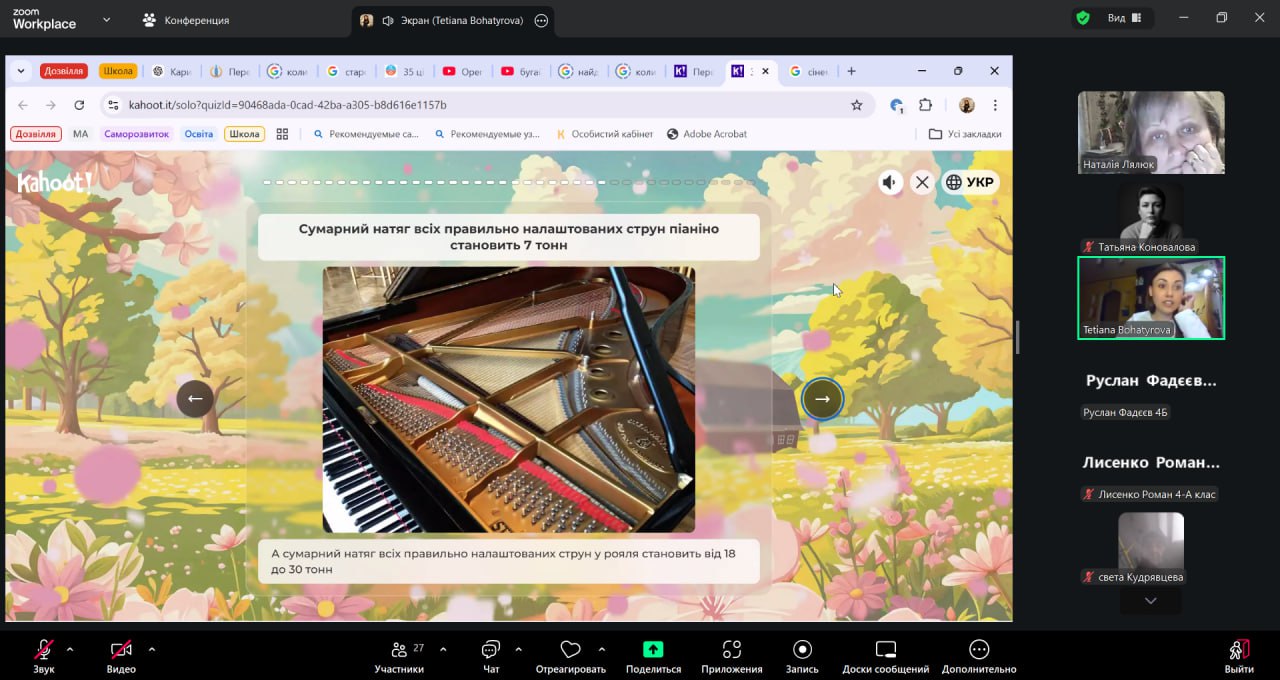This screenshot has height=680, width=1280.
Task: Open Дополнительно more options icon
Action: (978, 650)
